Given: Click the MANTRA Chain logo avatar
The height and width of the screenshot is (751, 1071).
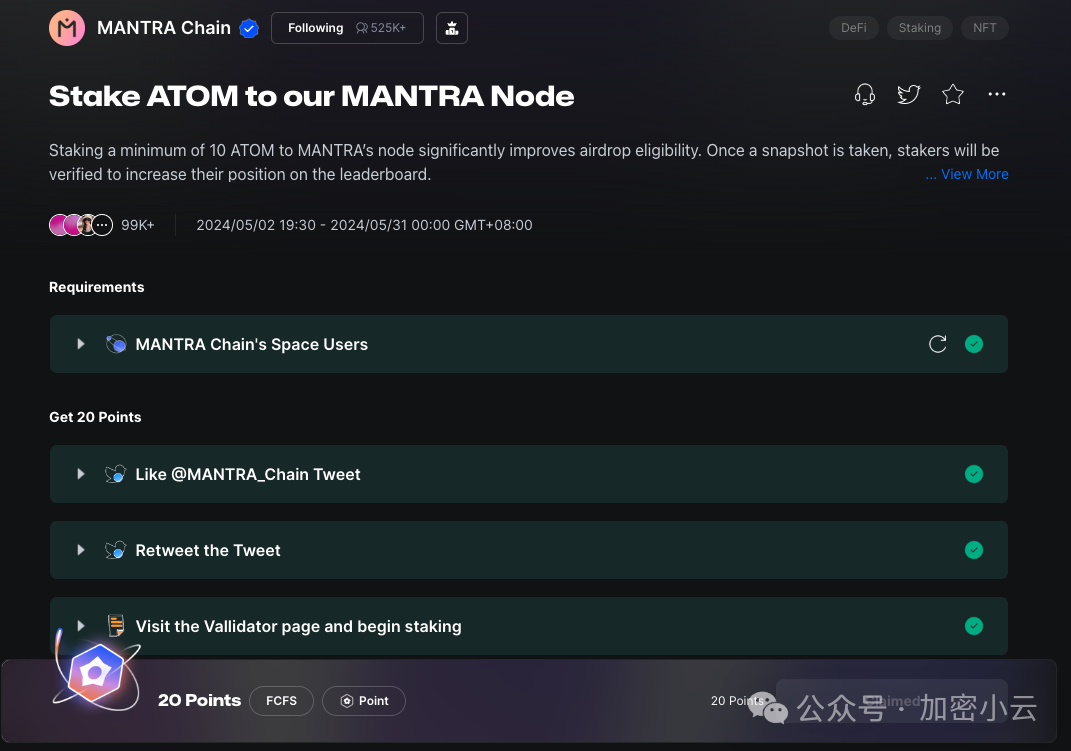Looking at the screenshot, I should pyautogui.click(x=67, y=28).
